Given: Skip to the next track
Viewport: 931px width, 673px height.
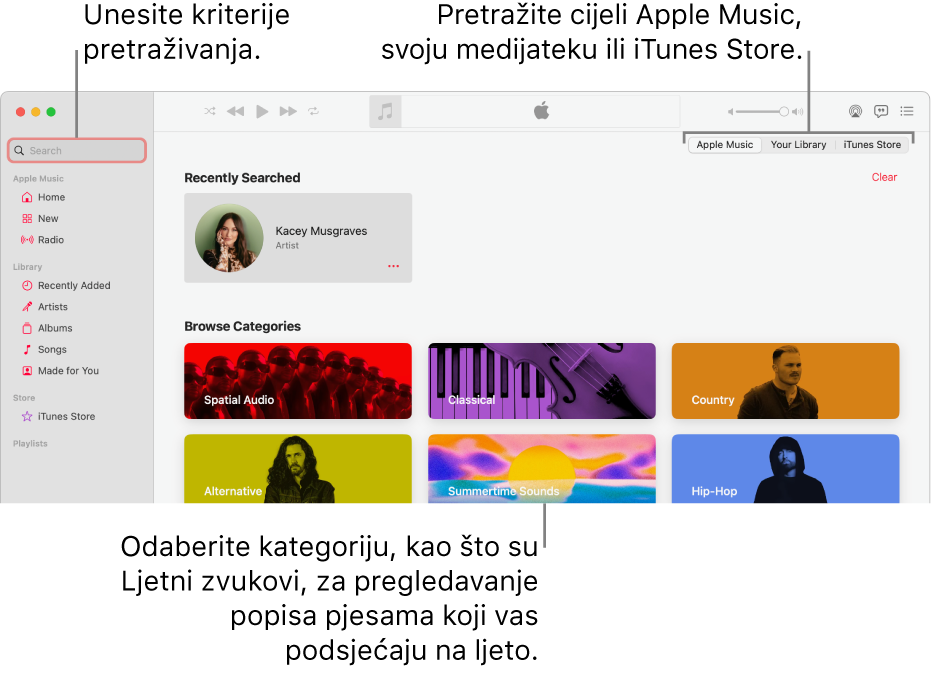Looking at the screenshot, I should click(288, 111).
